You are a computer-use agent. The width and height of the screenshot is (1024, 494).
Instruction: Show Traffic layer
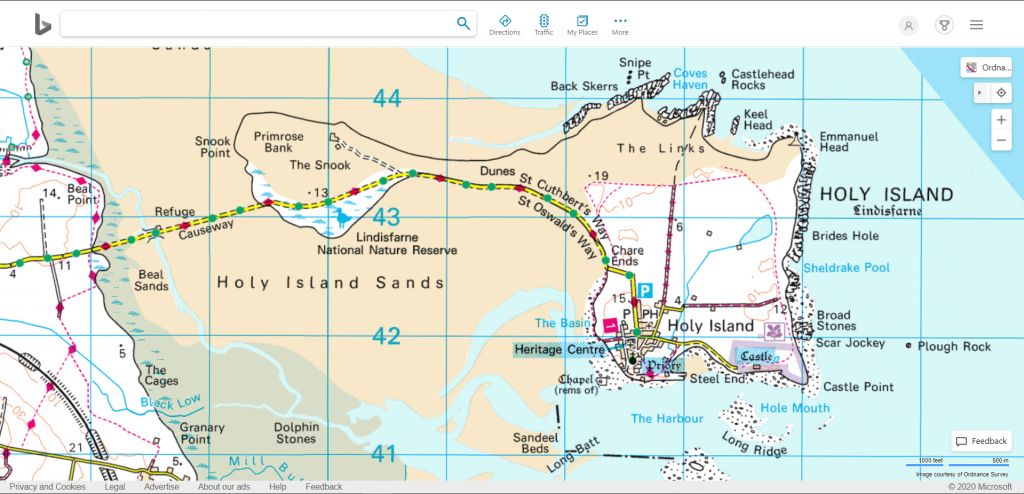click(x=543, y=25)
